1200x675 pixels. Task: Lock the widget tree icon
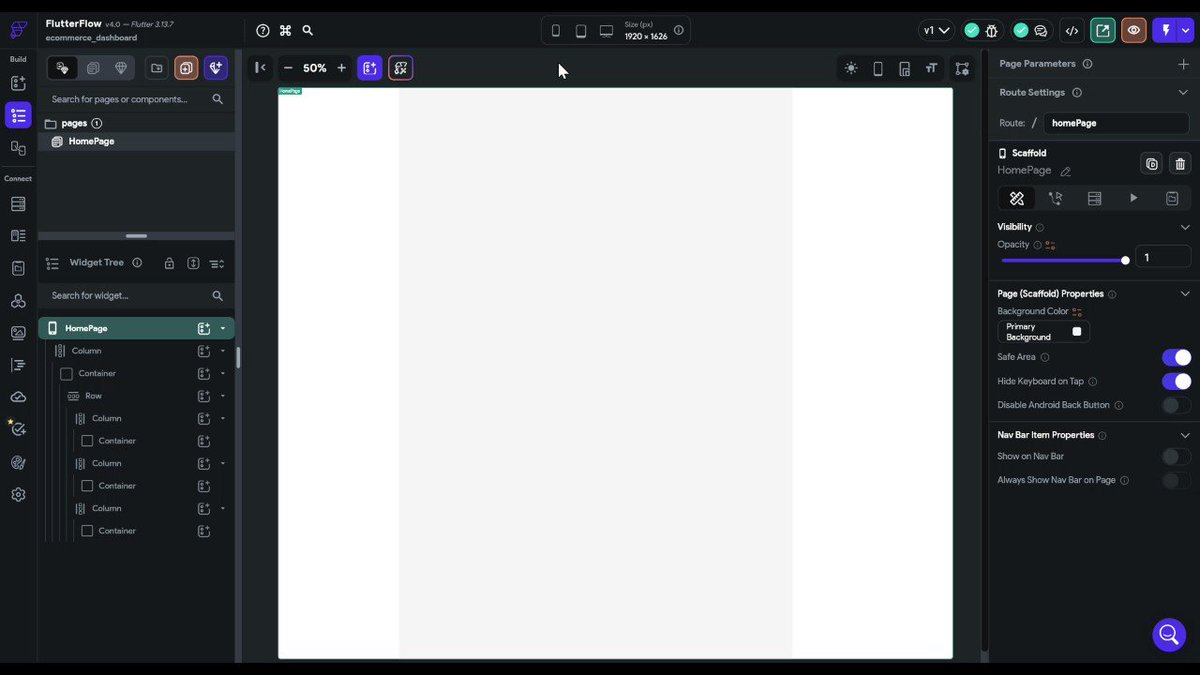click(x=169, y=263)
